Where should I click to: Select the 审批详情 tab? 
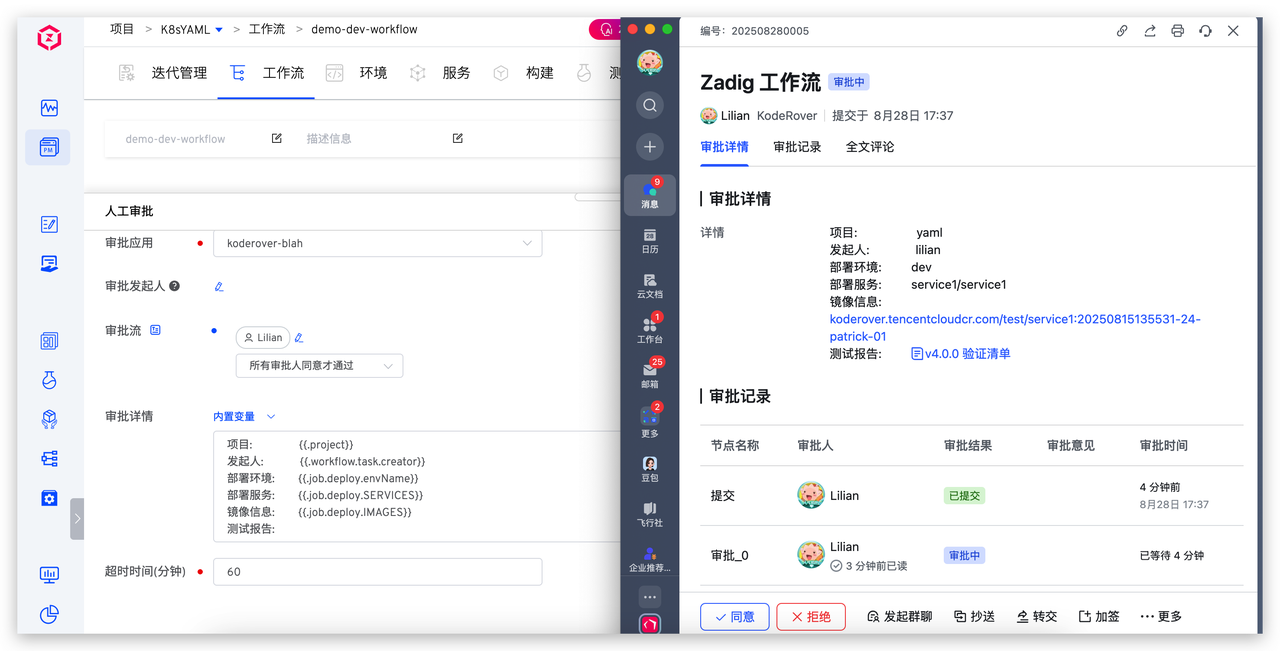725,147
